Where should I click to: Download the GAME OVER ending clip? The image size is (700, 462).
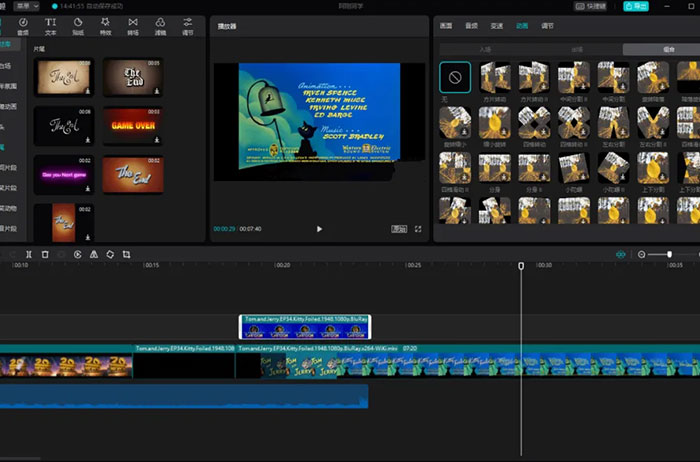157,140
